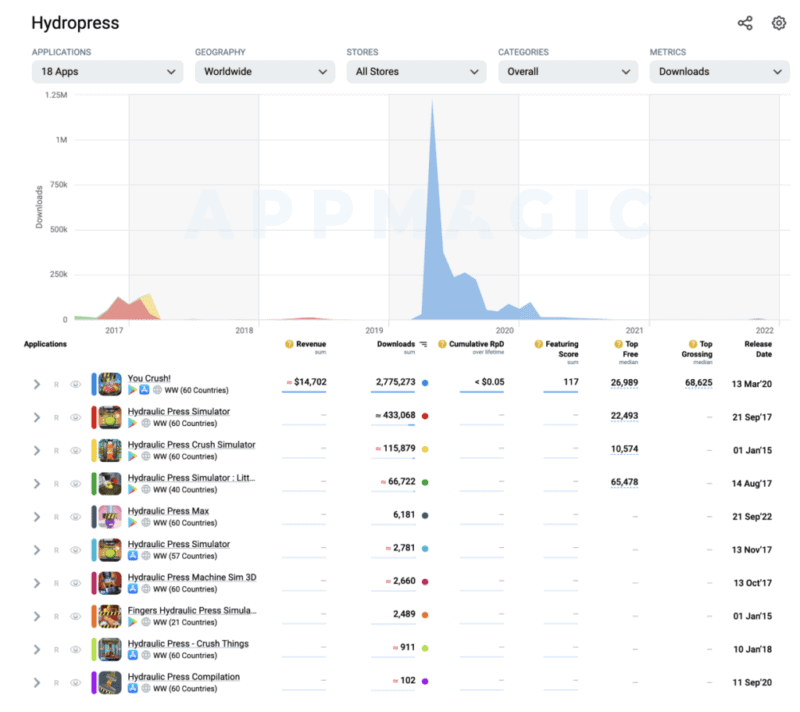The width and height of the screenshot is (800, 712).
Task: Toggle visibility eye for Hydraulic Press Max
Action: 75,517
